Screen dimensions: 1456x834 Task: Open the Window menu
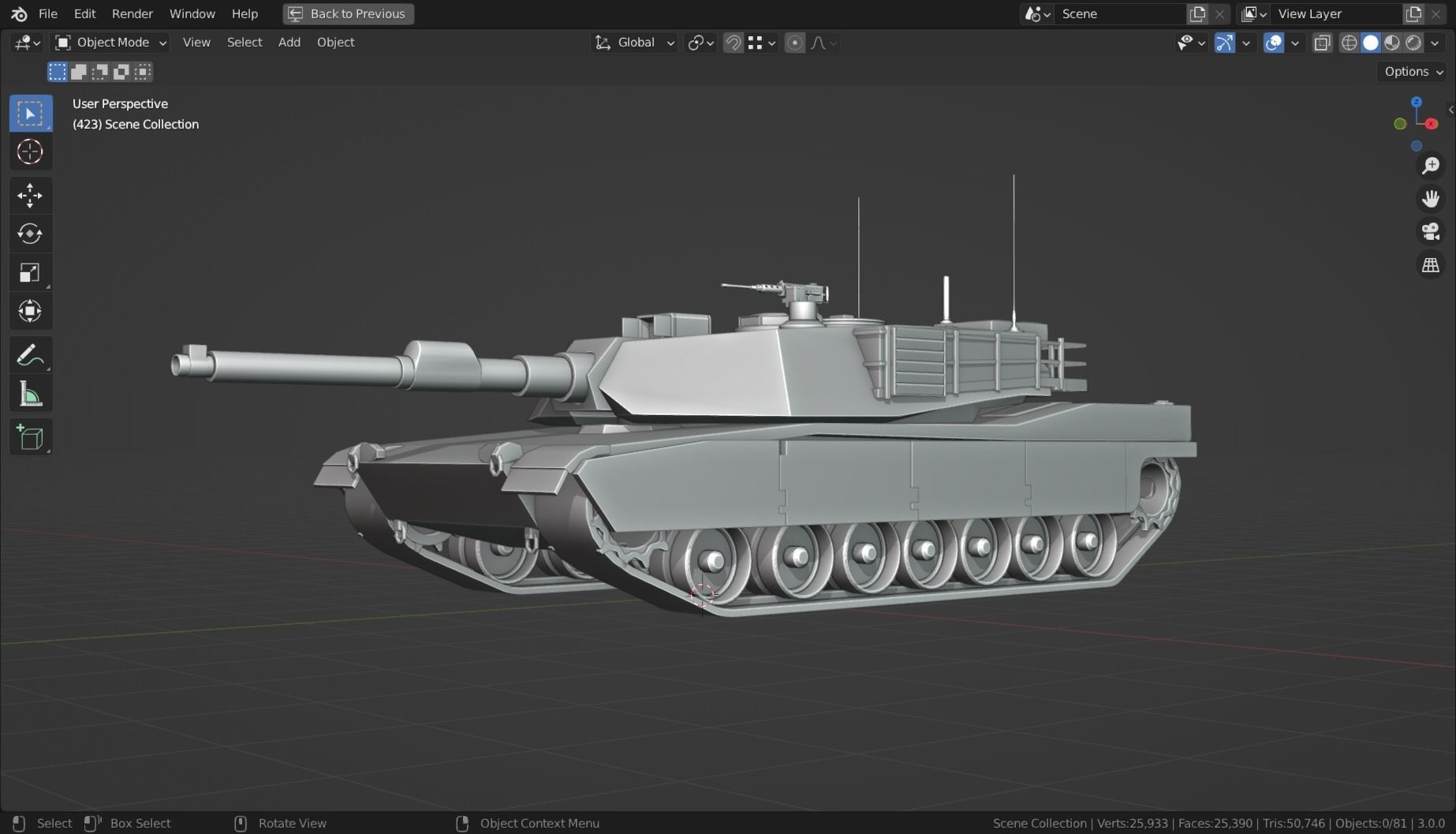coord(192,13)
